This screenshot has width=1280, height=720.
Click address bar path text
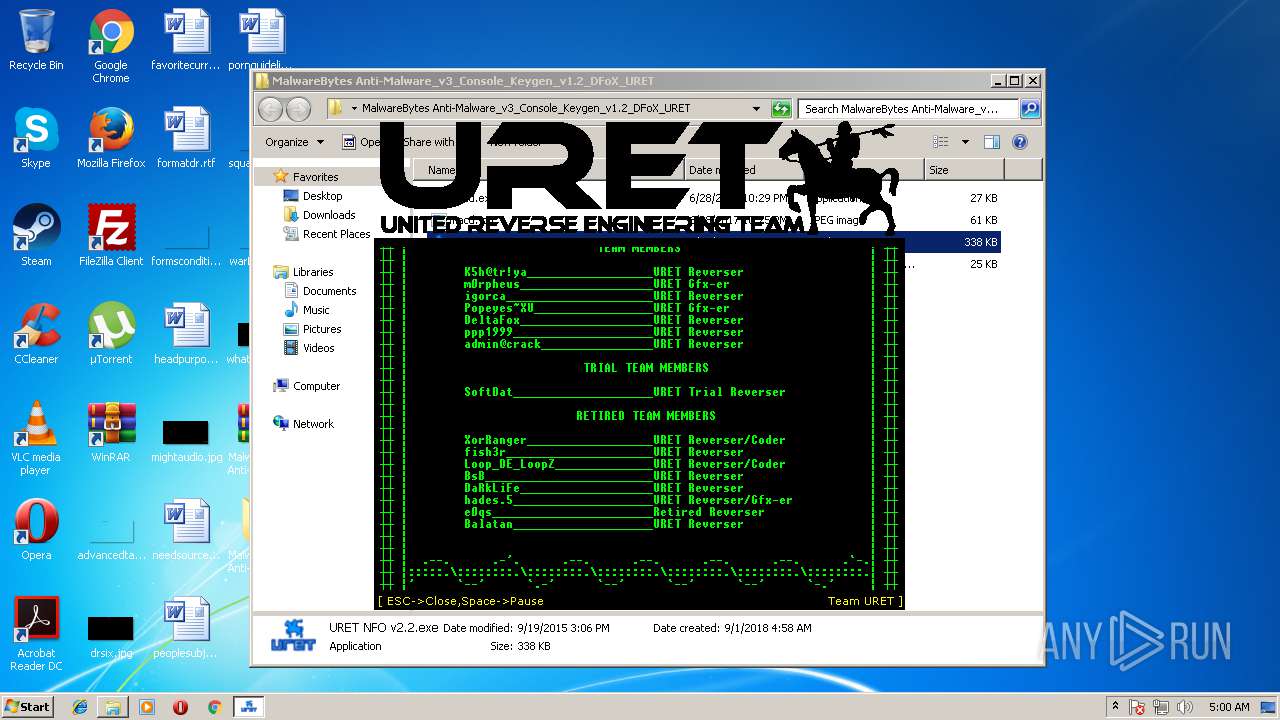(525, 109)
